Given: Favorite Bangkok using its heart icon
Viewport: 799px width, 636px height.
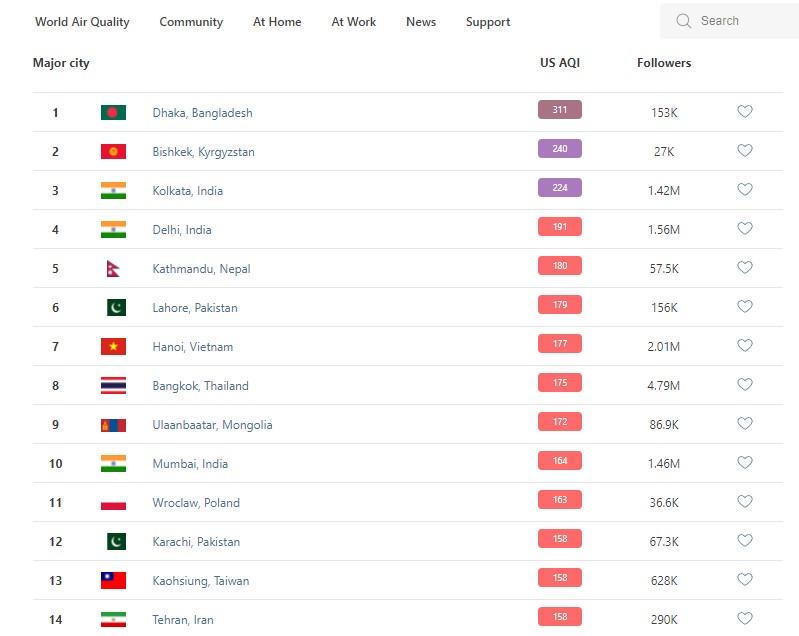Looking at the screenshot, I should pyautogui.click(x=744, y=385).
